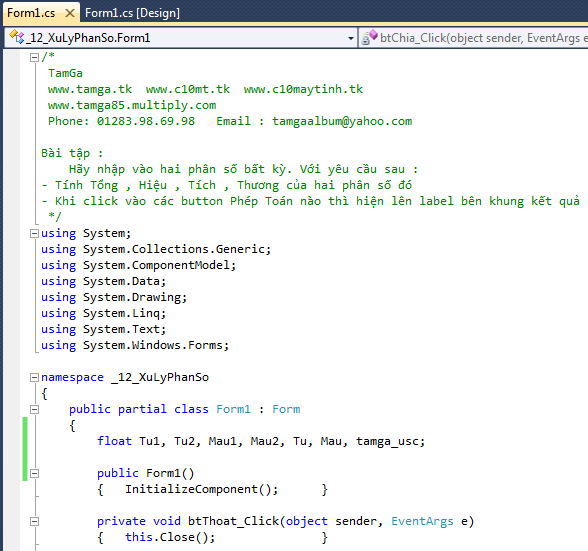Click the dropdown arrow of class selector
Screen dimensions: 588x551
[x=351, y=38]
